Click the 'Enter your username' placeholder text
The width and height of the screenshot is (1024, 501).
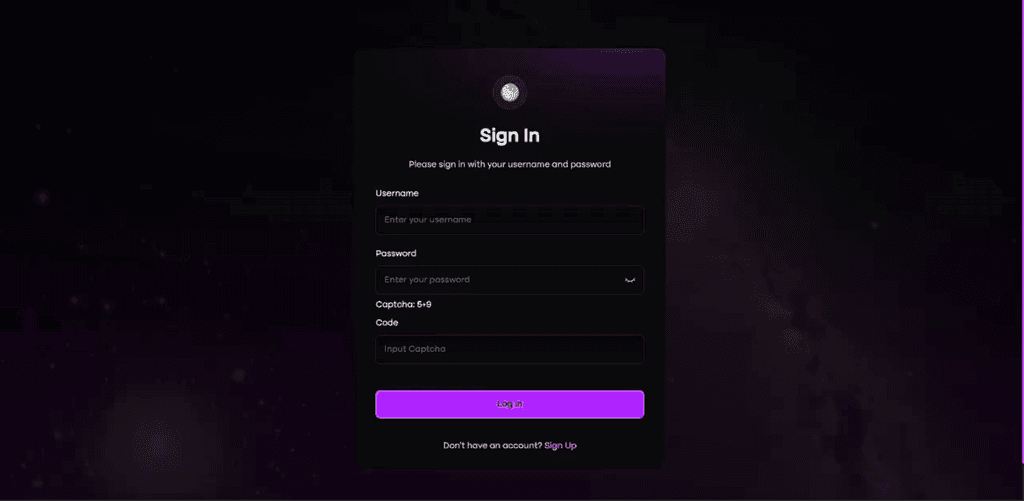coord(428,220)
